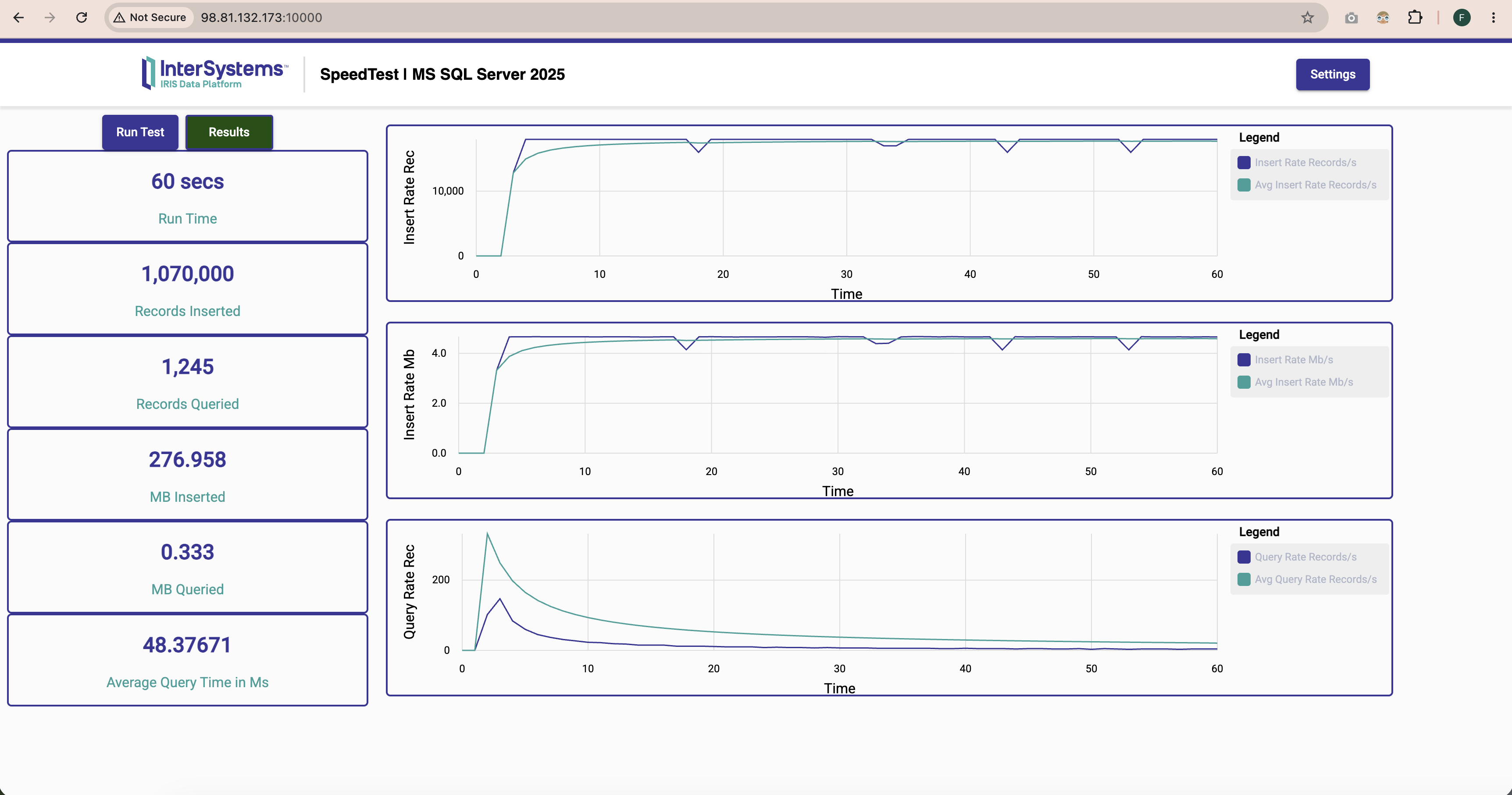Click the Avg Query Rate Records/s legend label

tap(1316, 579)
